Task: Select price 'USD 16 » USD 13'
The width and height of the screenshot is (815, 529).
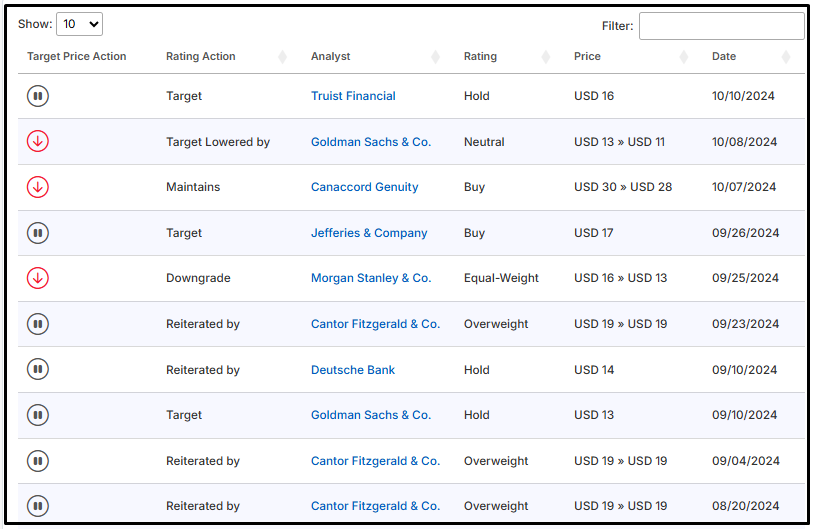Action: tap(620, 278)
